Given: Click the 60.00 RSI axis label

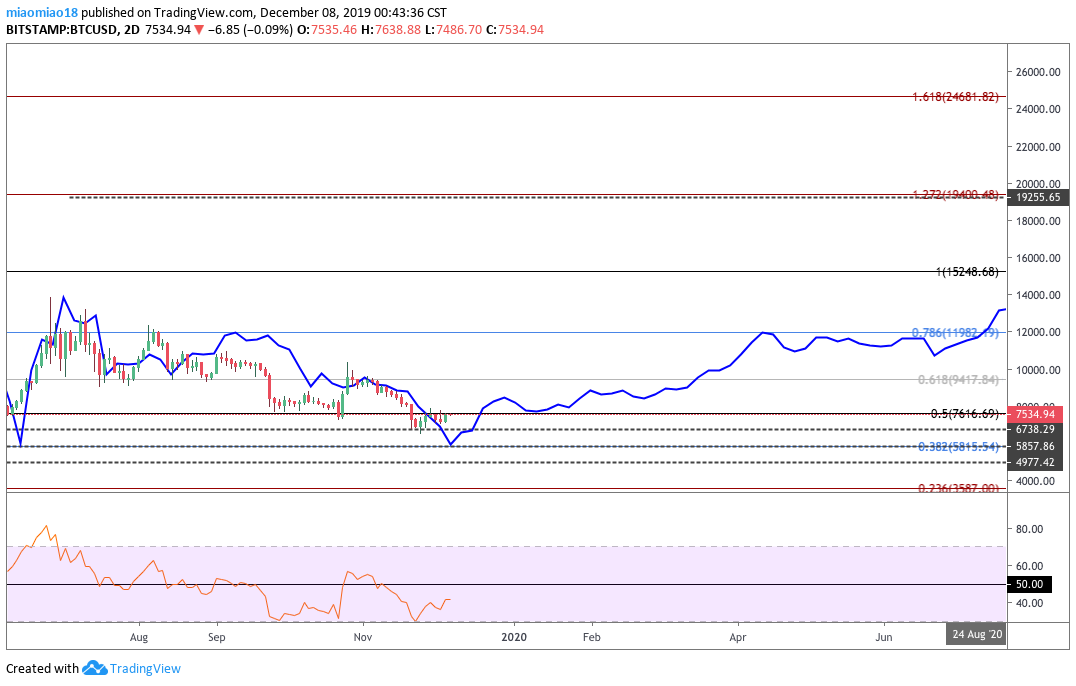Looking at the screenshot, I should 1029,566.
